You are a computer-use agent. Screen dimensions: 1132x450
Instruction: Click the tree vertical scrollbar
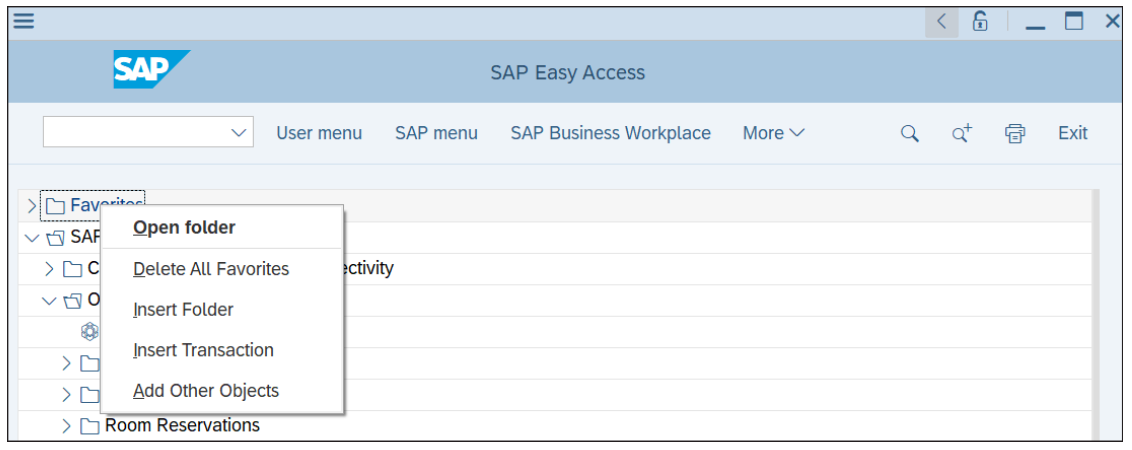coord(1095,314)
